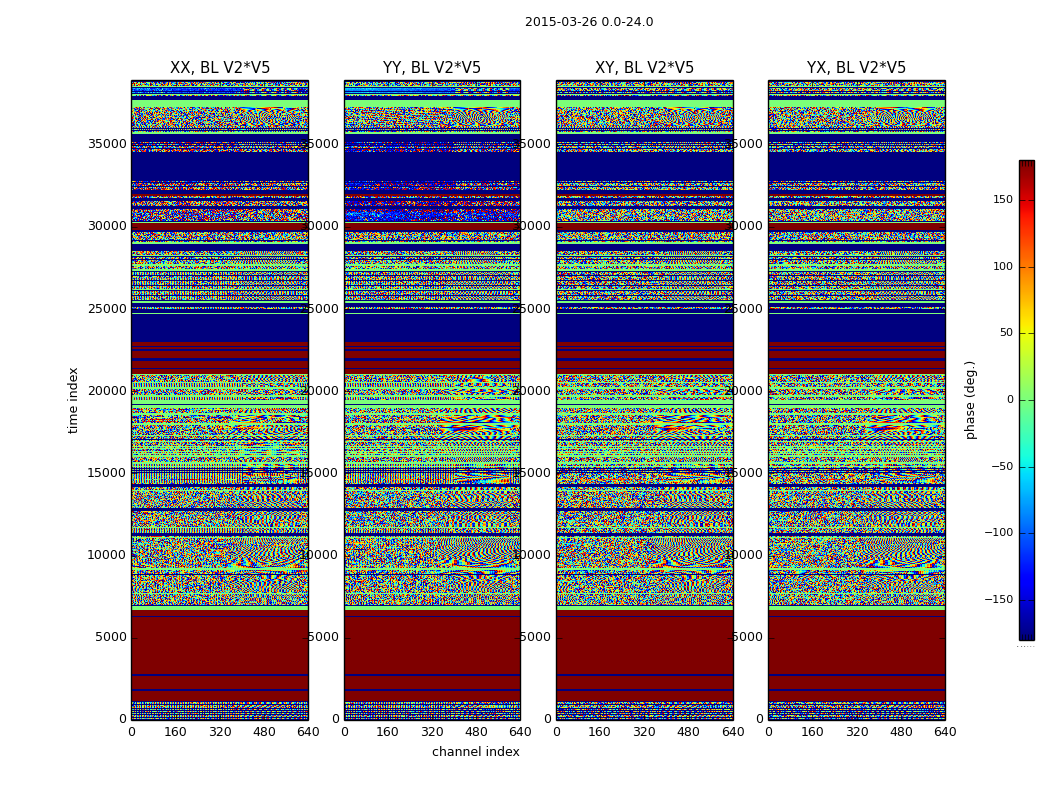Click colorbar tick label '100'
Screen dimensions: 1050x800
1003,266
